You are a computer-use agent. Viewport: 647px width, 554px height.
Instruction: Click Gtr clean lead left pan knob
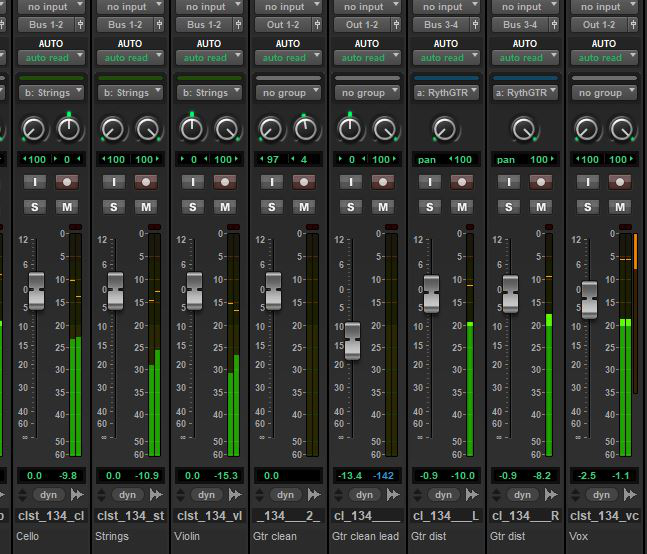click(x=350, y=130)
